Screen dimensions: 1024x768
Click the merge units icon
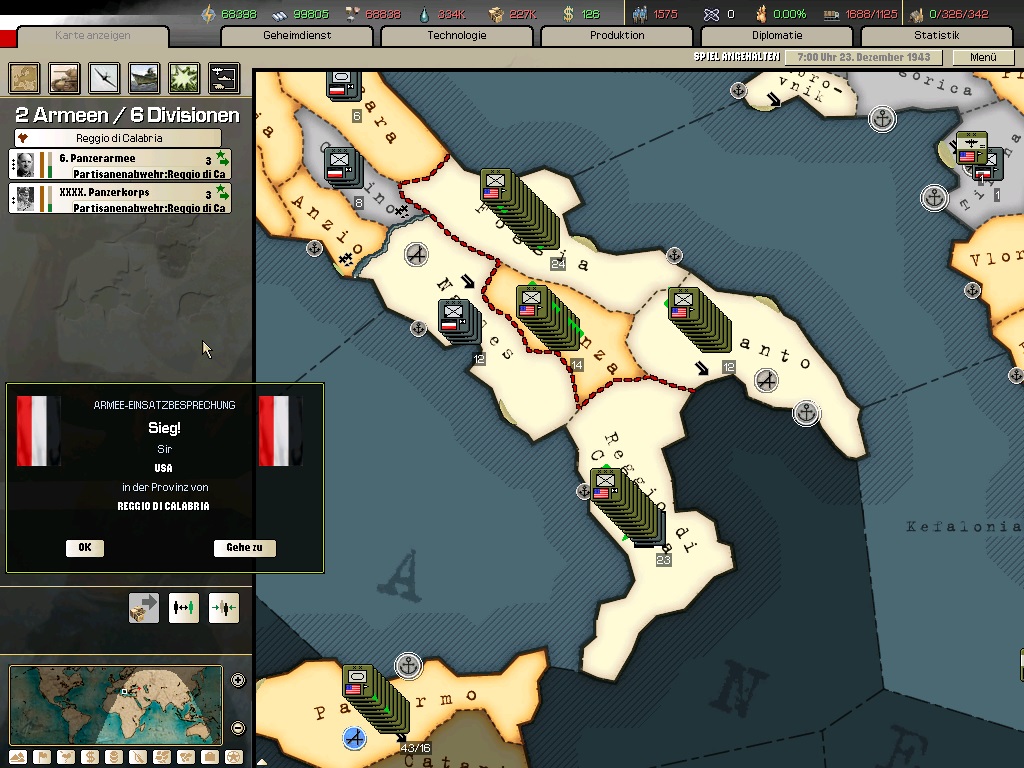point(223,608)
